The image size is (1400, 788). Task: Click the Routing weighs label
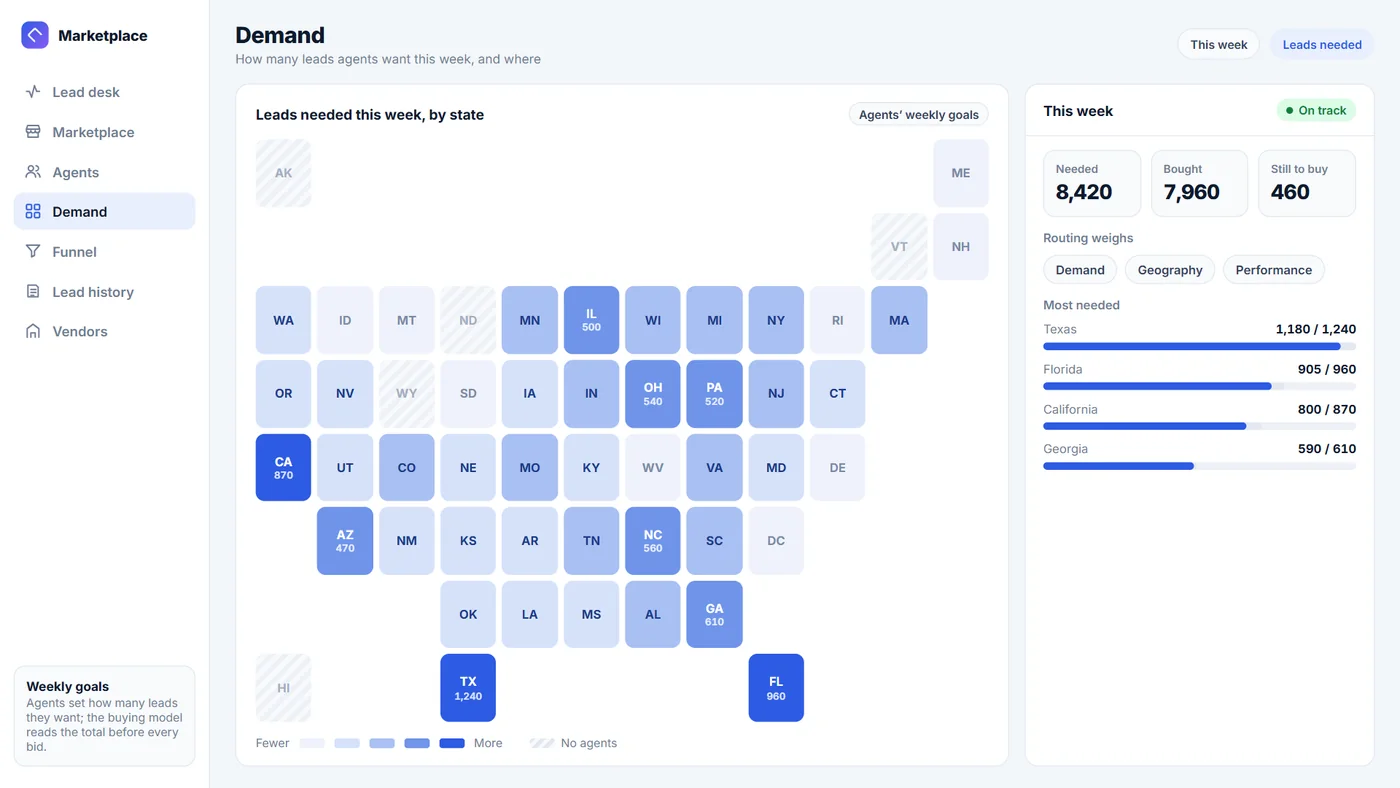pos(1088,238)
